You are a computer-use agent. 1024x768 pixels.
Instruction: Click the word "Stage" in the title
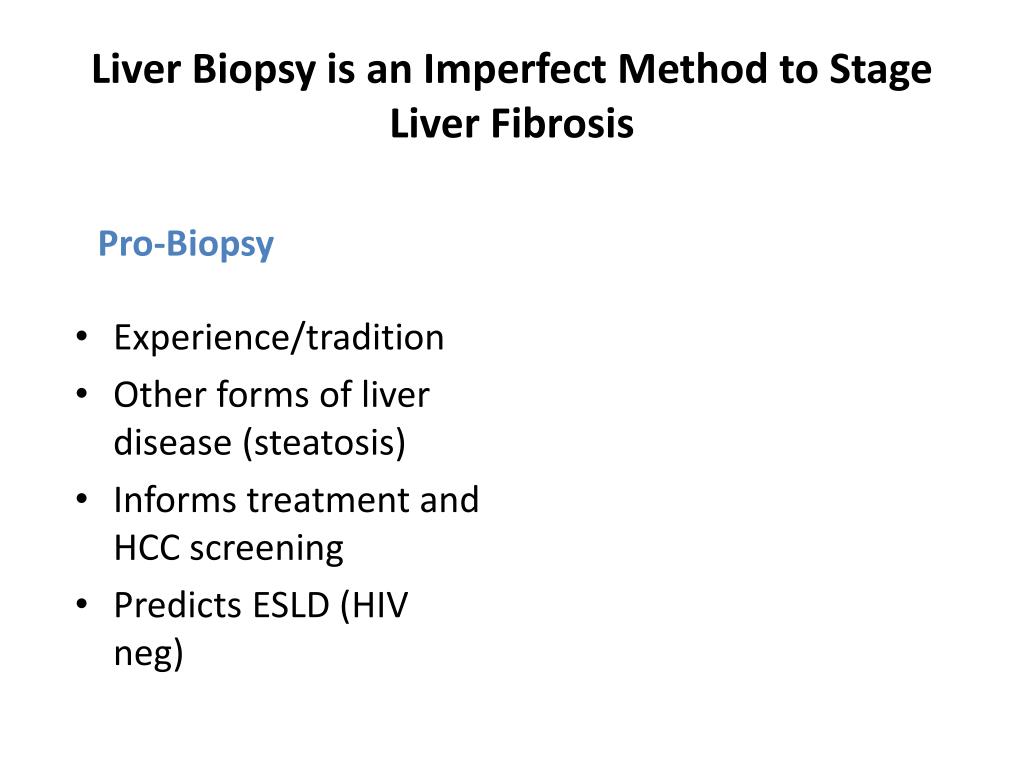[x=880, y=71]
